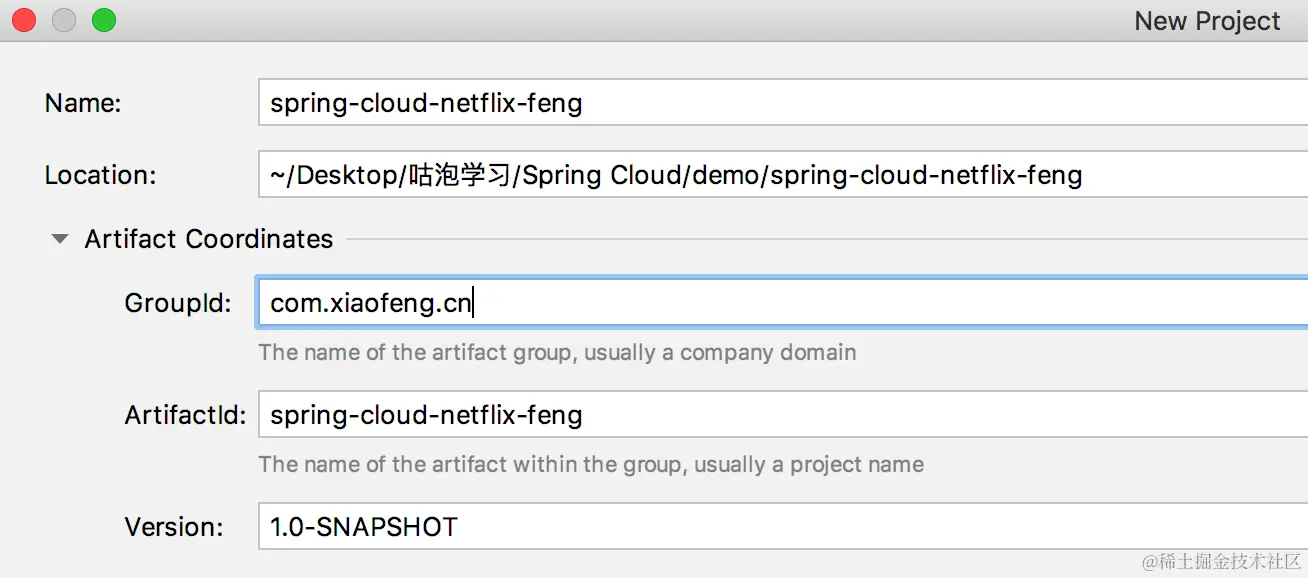Place cursor in the GroupId field

point(780,303)
